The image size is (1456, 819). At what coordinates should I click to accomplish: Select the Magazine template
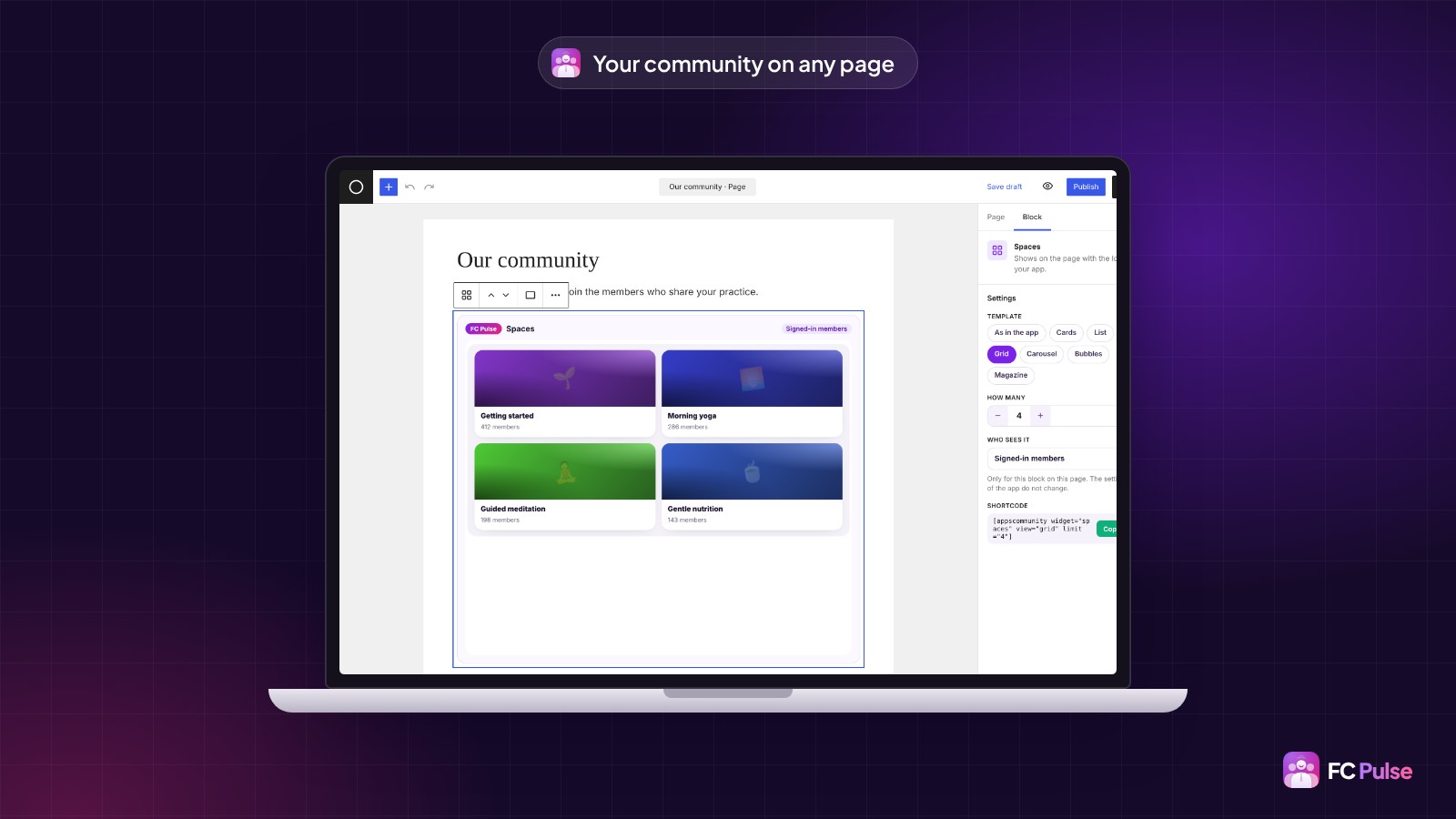click(x=1011, y=375)
